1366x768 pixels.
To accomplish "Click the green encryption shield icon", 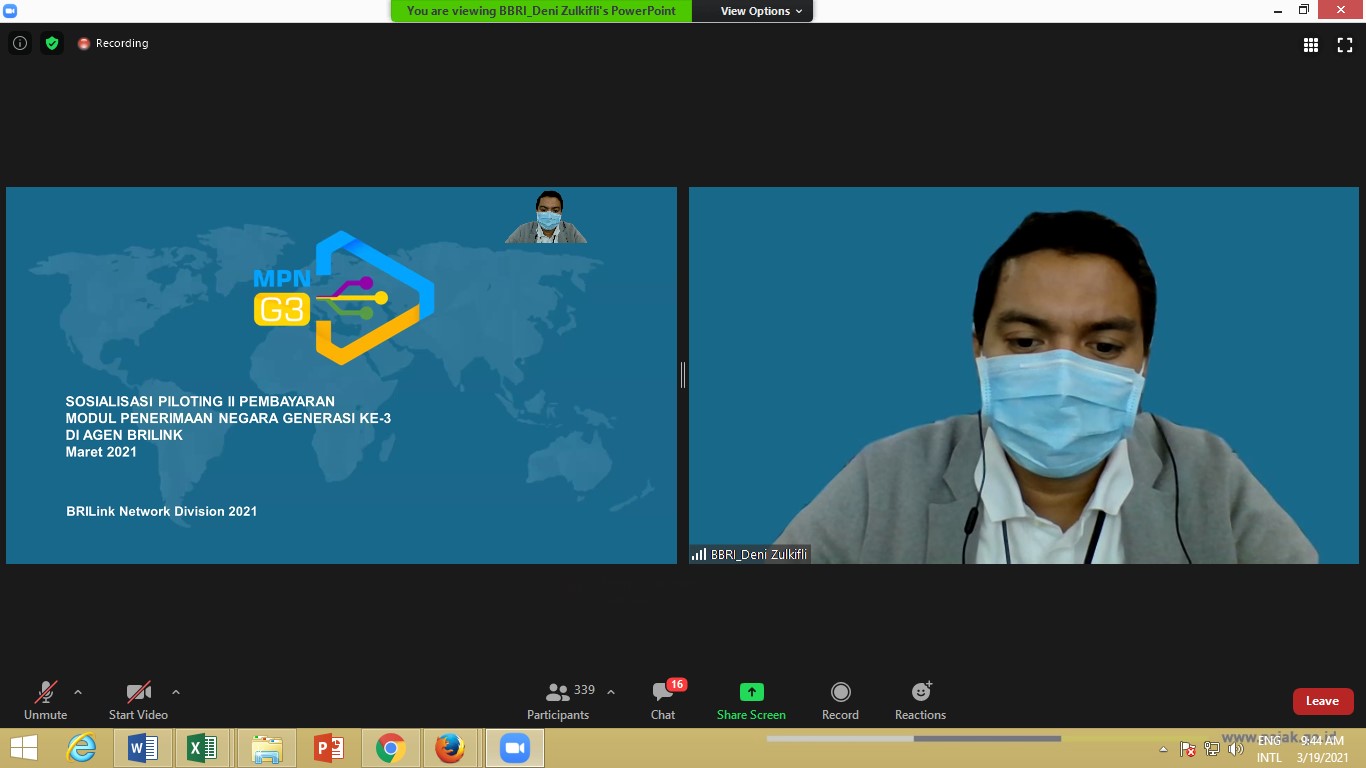I will pos(52,43).
